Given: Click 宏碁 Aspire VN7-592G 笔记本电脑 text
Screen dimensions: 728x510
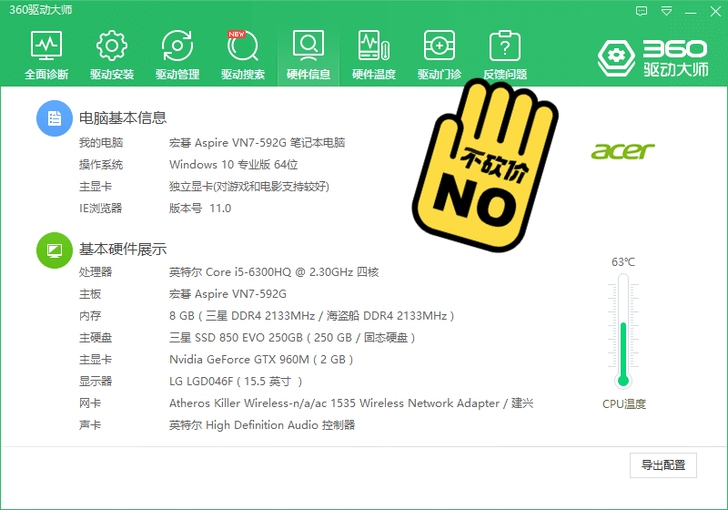Looking at the screenshot, I should pos(257,143).
